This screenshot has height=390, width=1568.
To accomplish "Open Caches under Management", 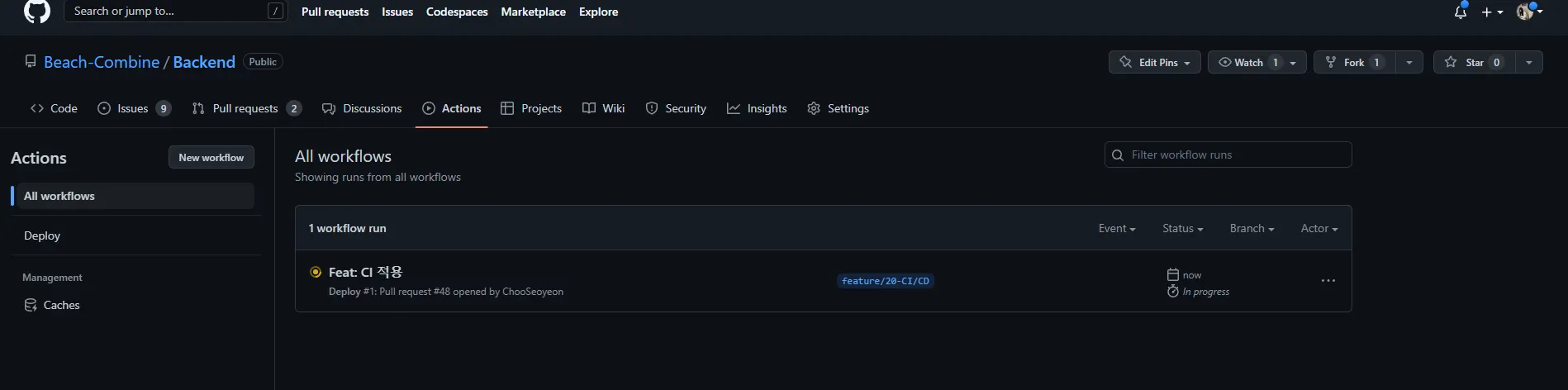I will [x=61, y=305].
